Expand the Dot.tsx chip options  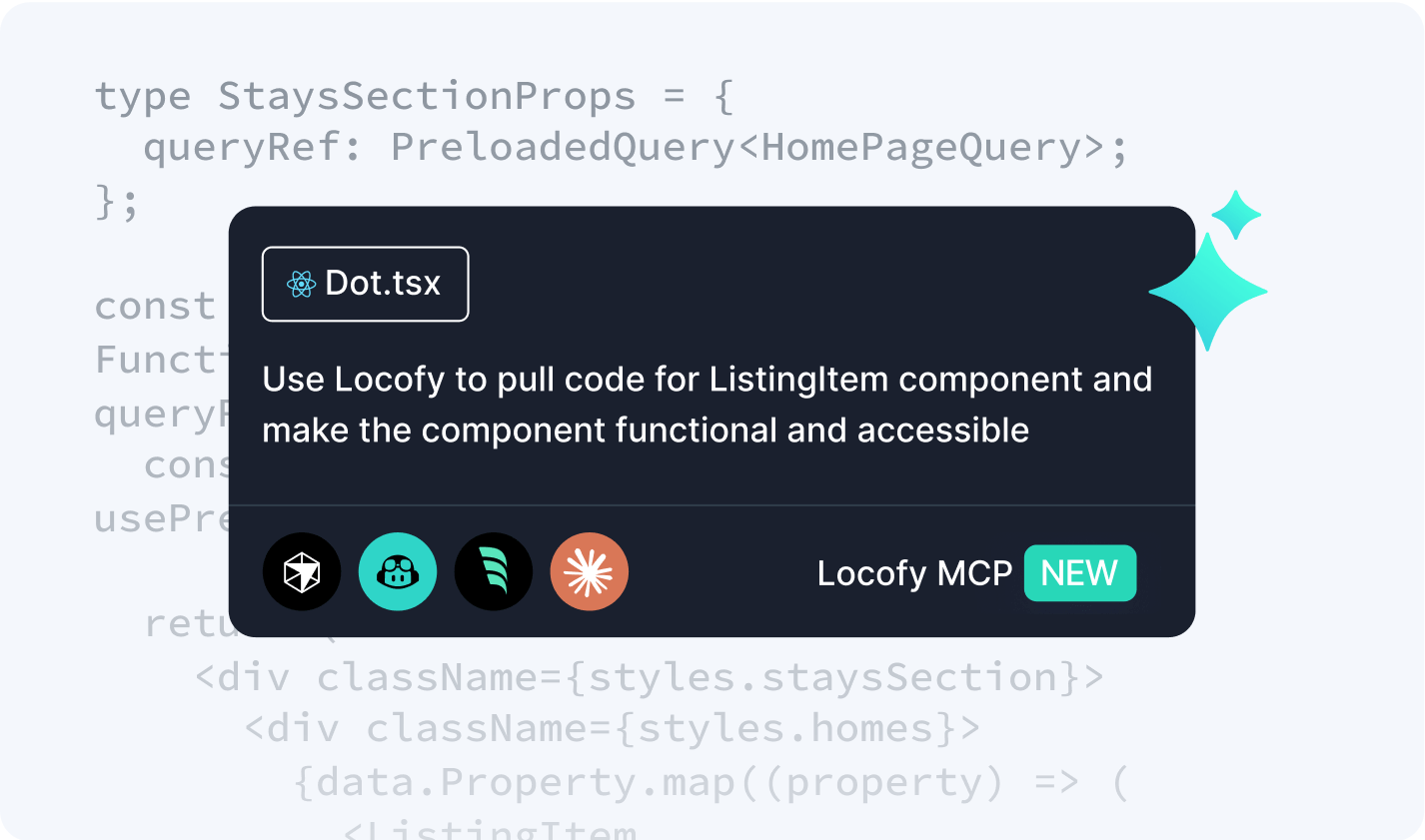[365, 283]
